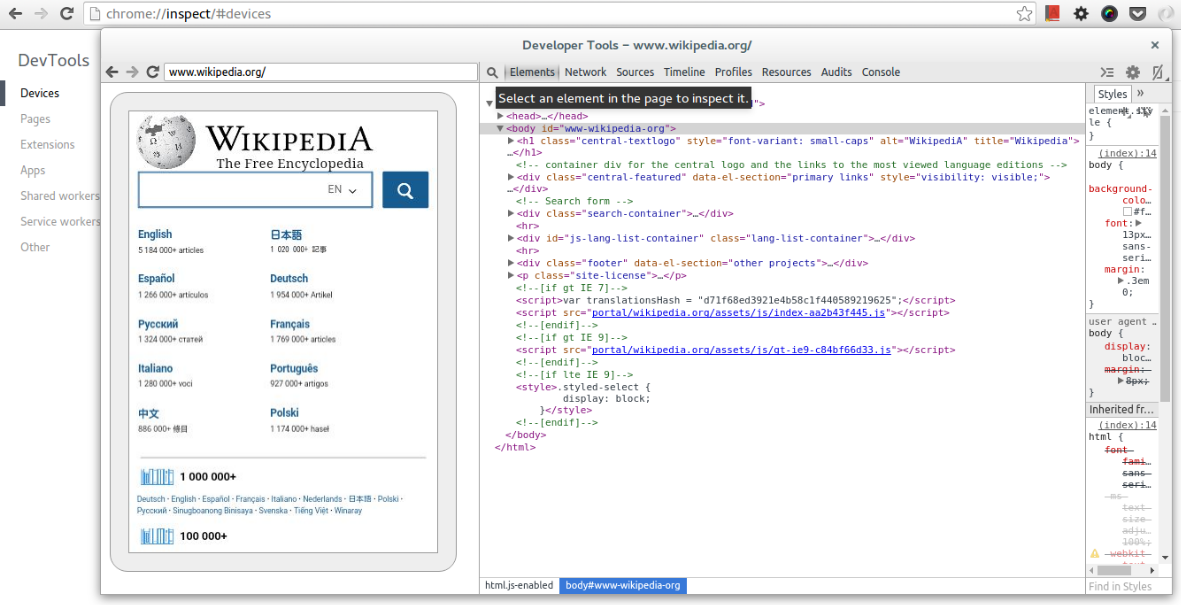The width and height of the screenshot is (1181, 605).
Task: Click the black gear extension in Chrome toolbar
Action: click(1081, 14)
